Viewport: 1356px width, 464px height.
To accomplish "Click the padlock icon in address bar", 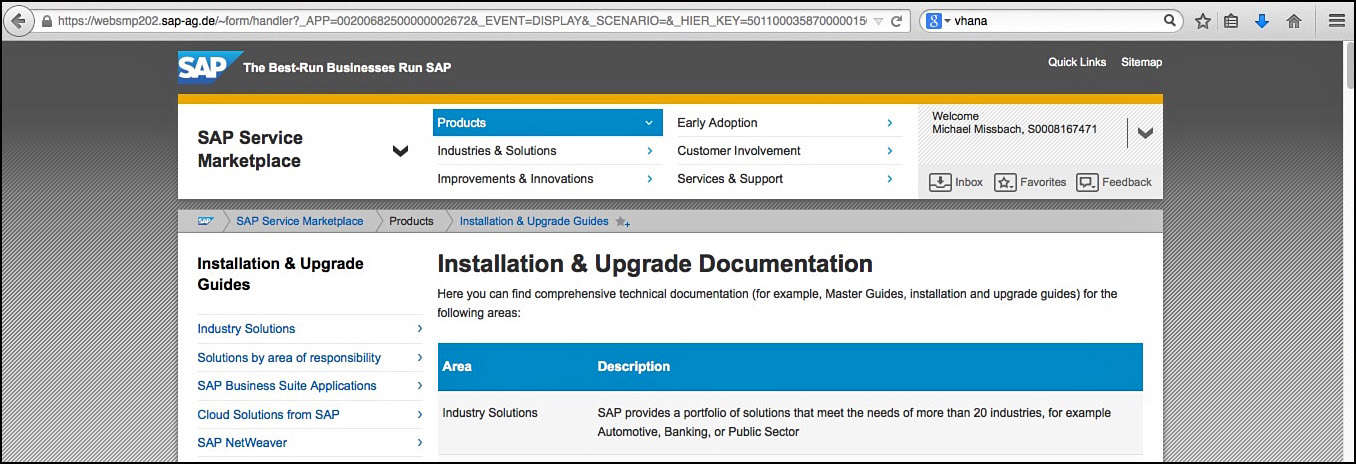I will (x=46, y=21).
